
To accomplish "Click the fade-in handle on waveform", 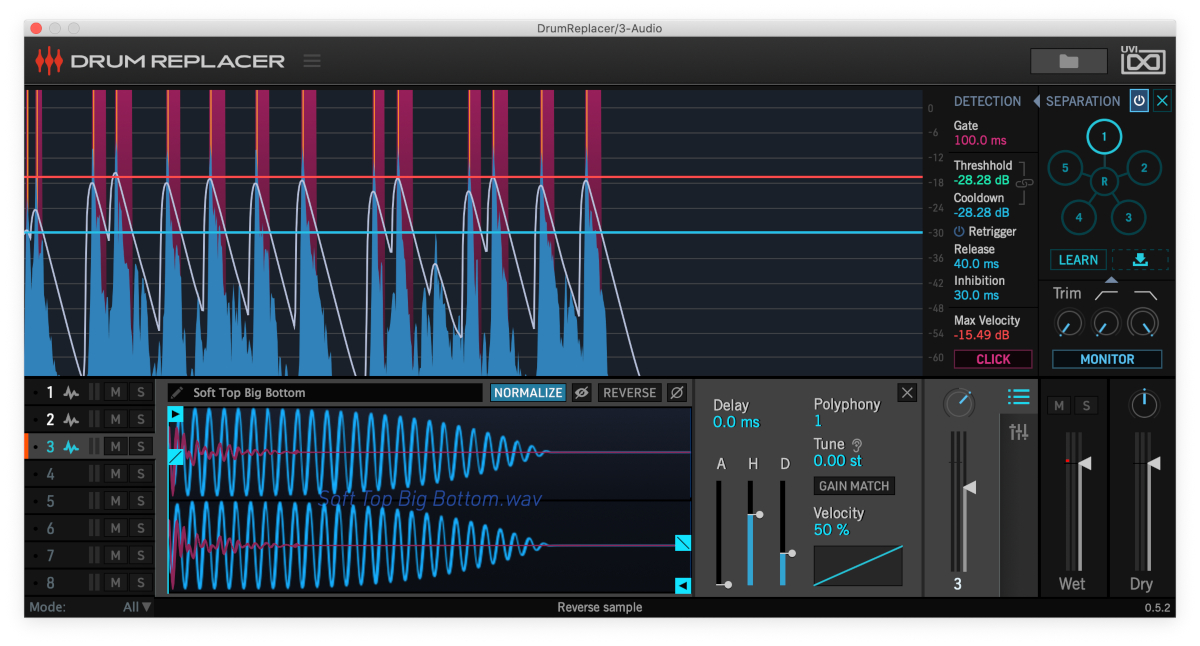I will (x=176, y=456).
